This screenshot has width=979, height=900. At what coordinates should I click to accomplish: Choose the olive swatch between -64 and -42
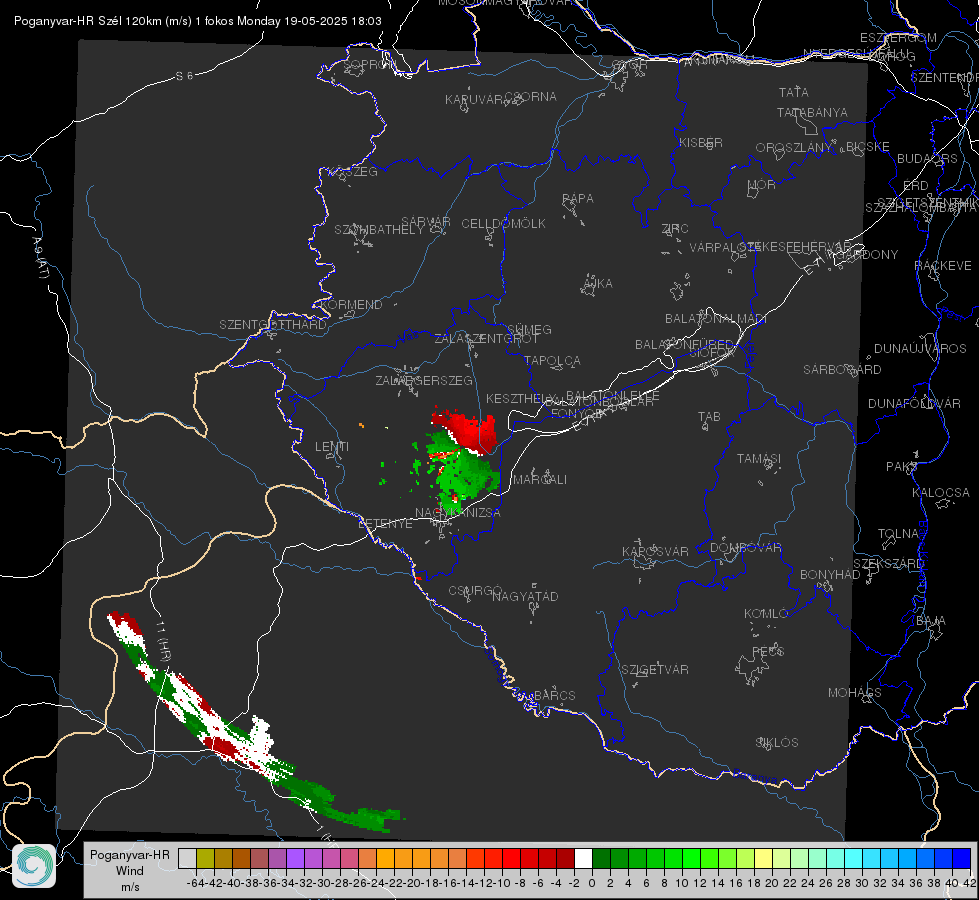pos(205,858)
